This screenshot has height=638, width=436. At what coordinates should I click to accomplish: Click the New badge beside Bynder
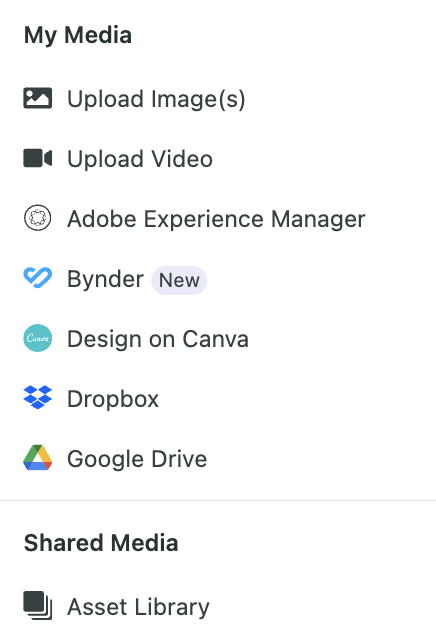(179, 280)
